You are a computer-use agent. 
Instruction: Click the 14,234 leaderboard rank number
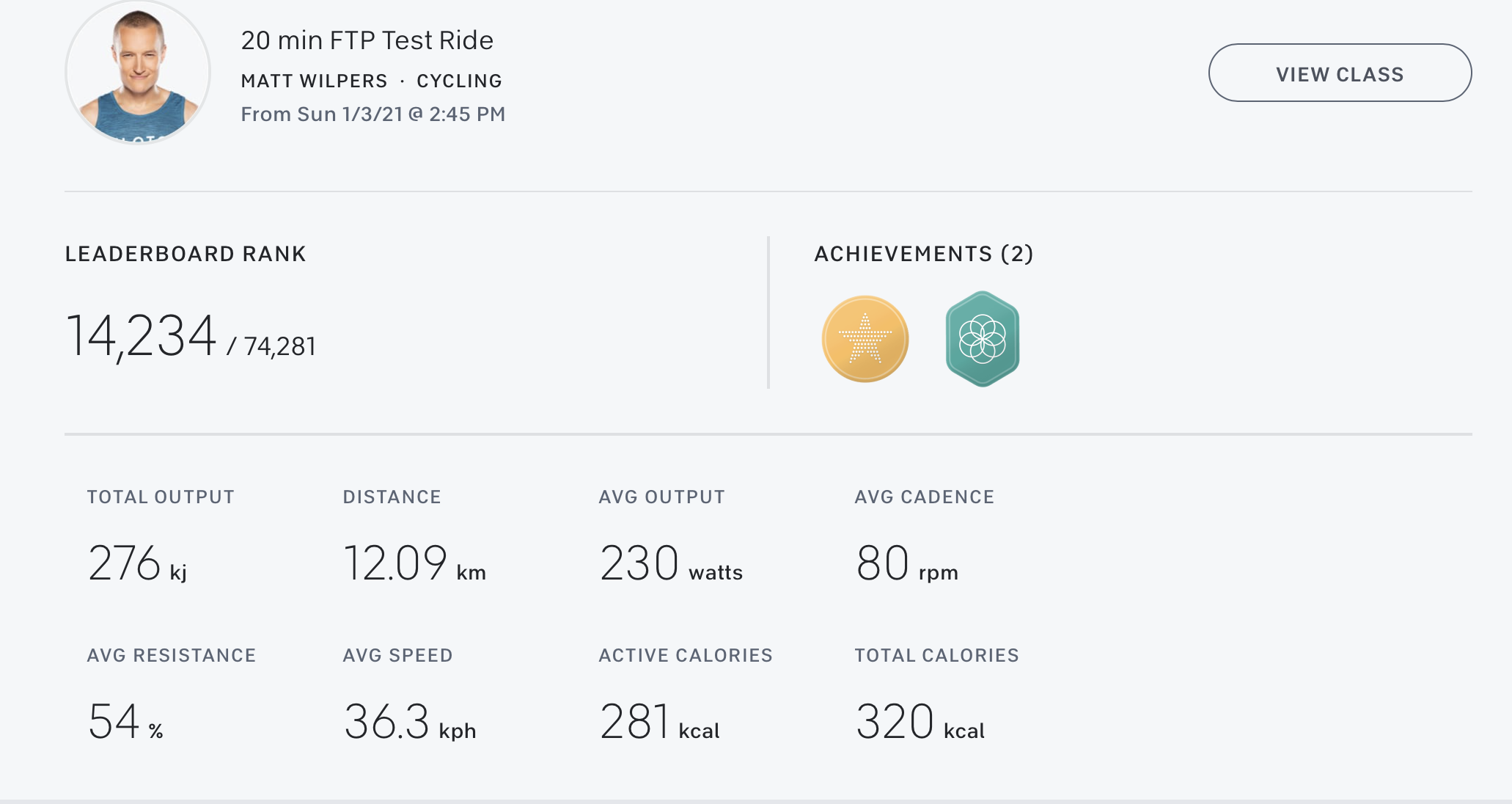[141, 336]
